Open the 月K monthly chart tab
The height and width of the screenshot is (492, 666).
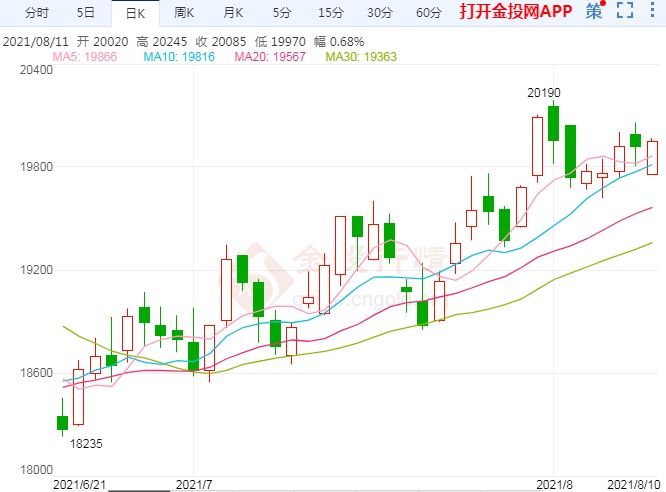[x=233, y=13]
